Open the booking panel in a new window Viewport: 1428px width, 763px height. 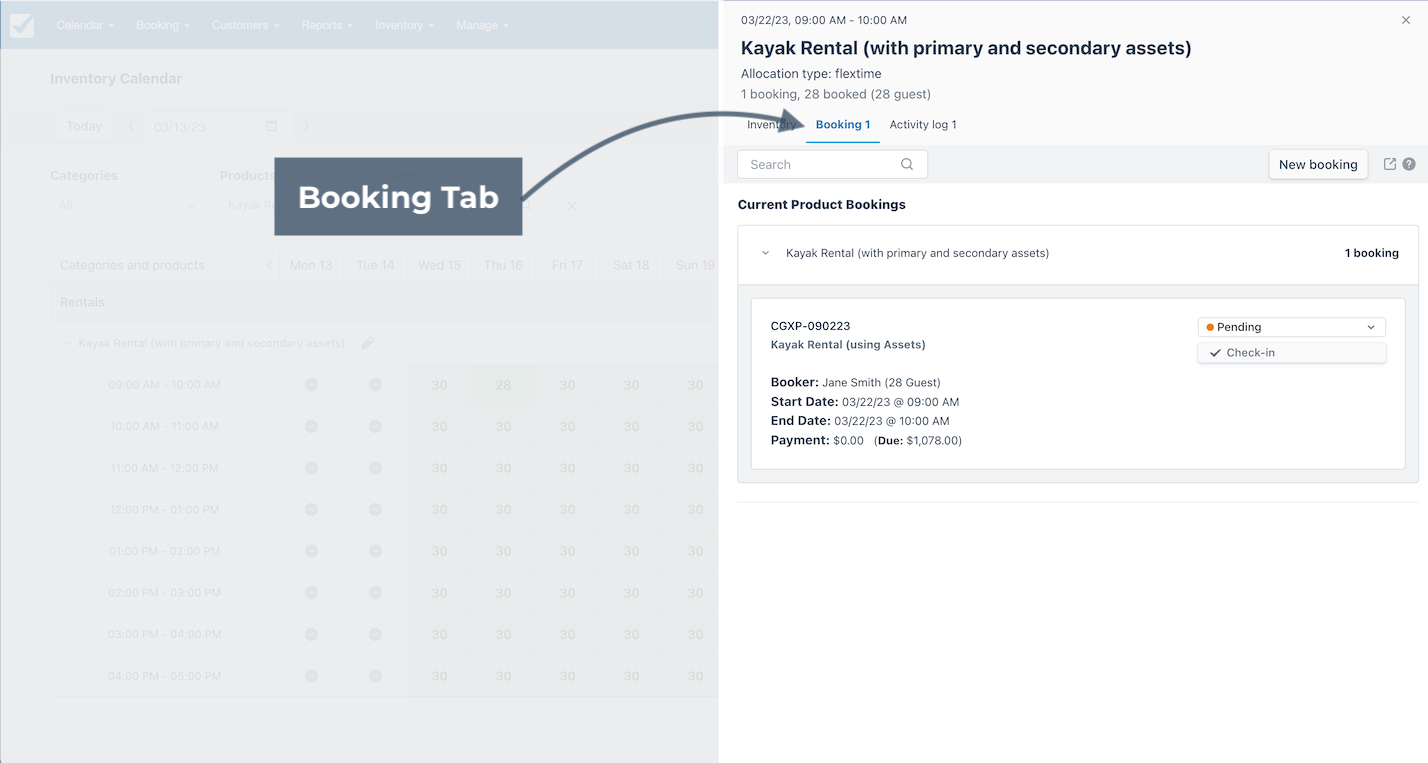click(1389, 164)
